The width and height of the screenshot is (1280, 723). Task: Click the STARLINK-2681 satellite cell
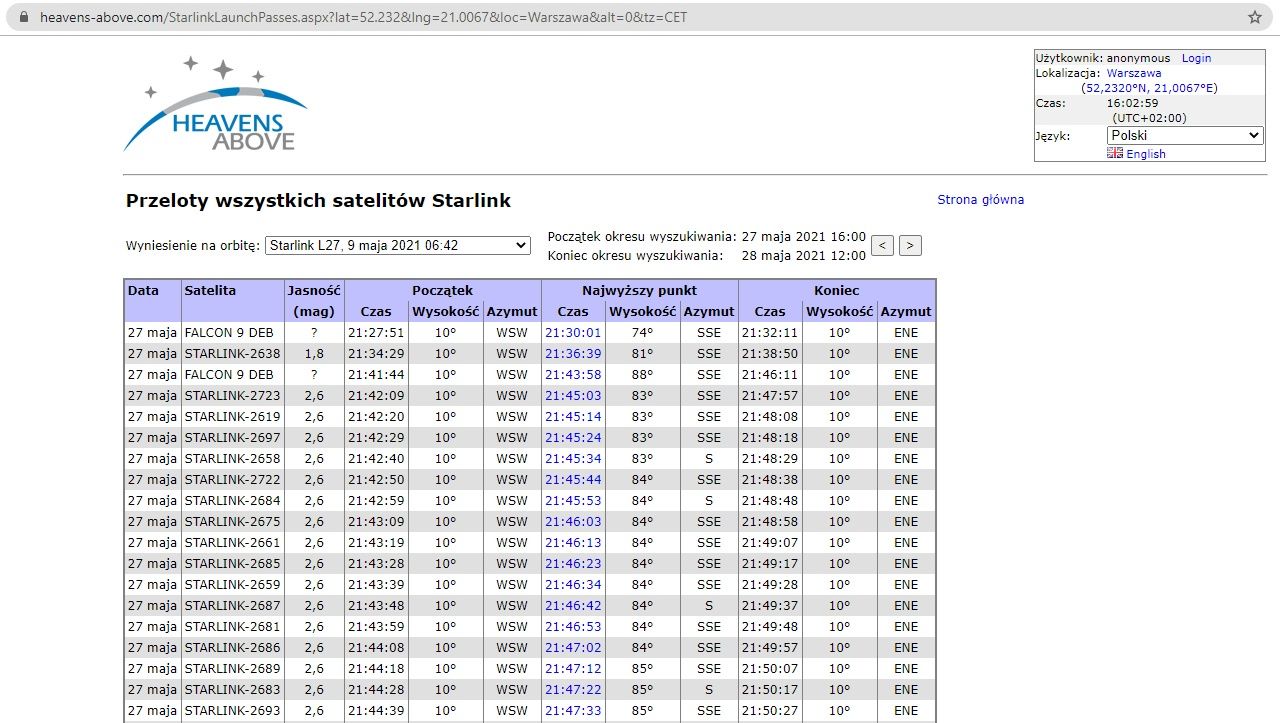click(232, 627)
